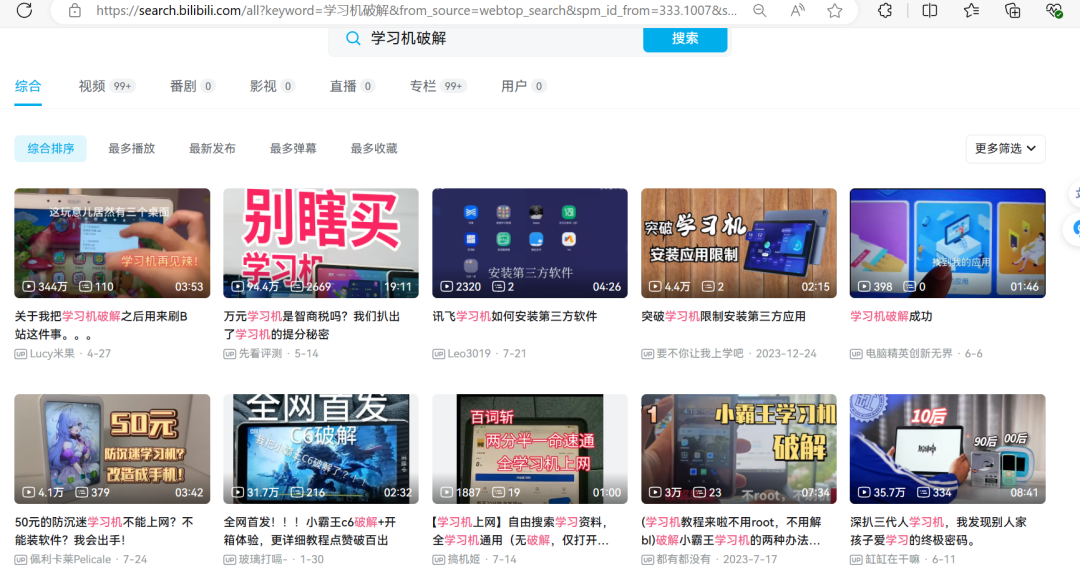The height and width of the screenshot is (580, 1080).
Task: Select the 最多播放 sort option
Action: 132,148
